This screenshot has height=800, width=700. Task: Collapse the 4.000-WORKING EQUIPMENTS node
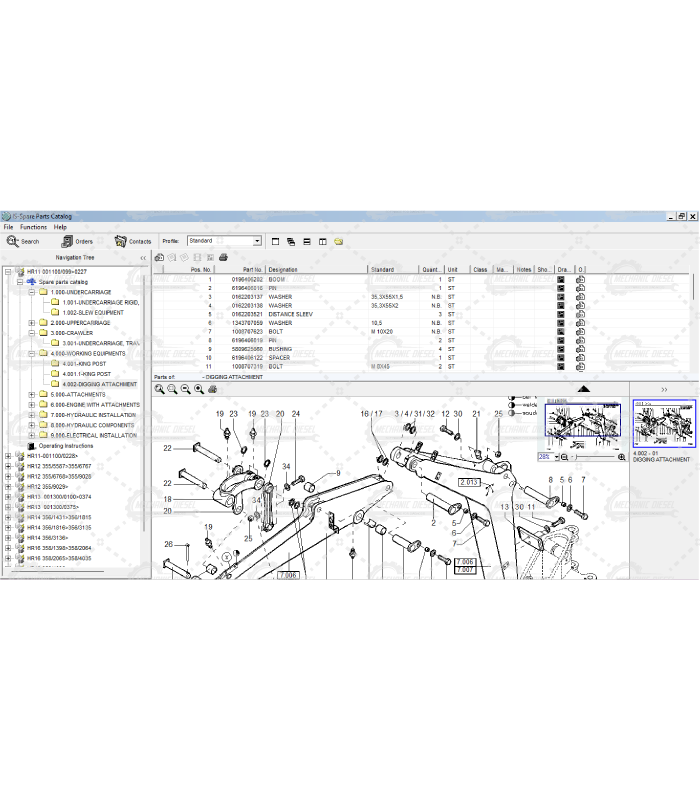(31, 353)
